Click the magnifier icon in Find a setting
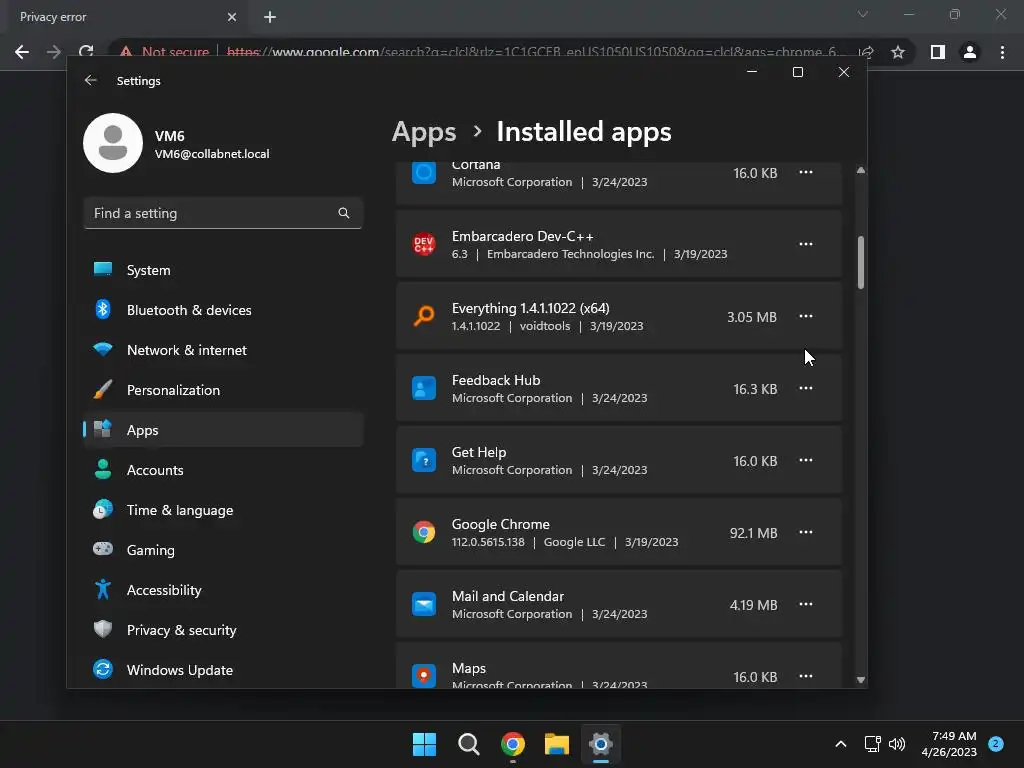 (x=344, y=213)
